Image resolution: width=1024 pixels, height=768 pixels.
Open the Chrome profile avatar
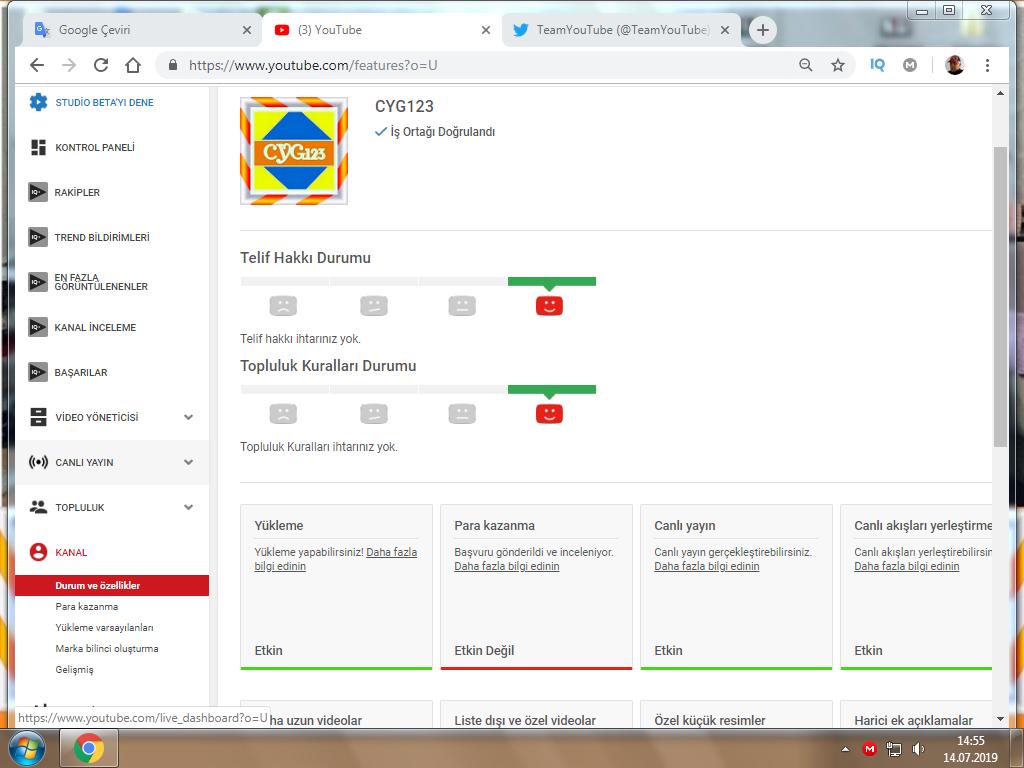pyautogui.click(x=954, y=65)
